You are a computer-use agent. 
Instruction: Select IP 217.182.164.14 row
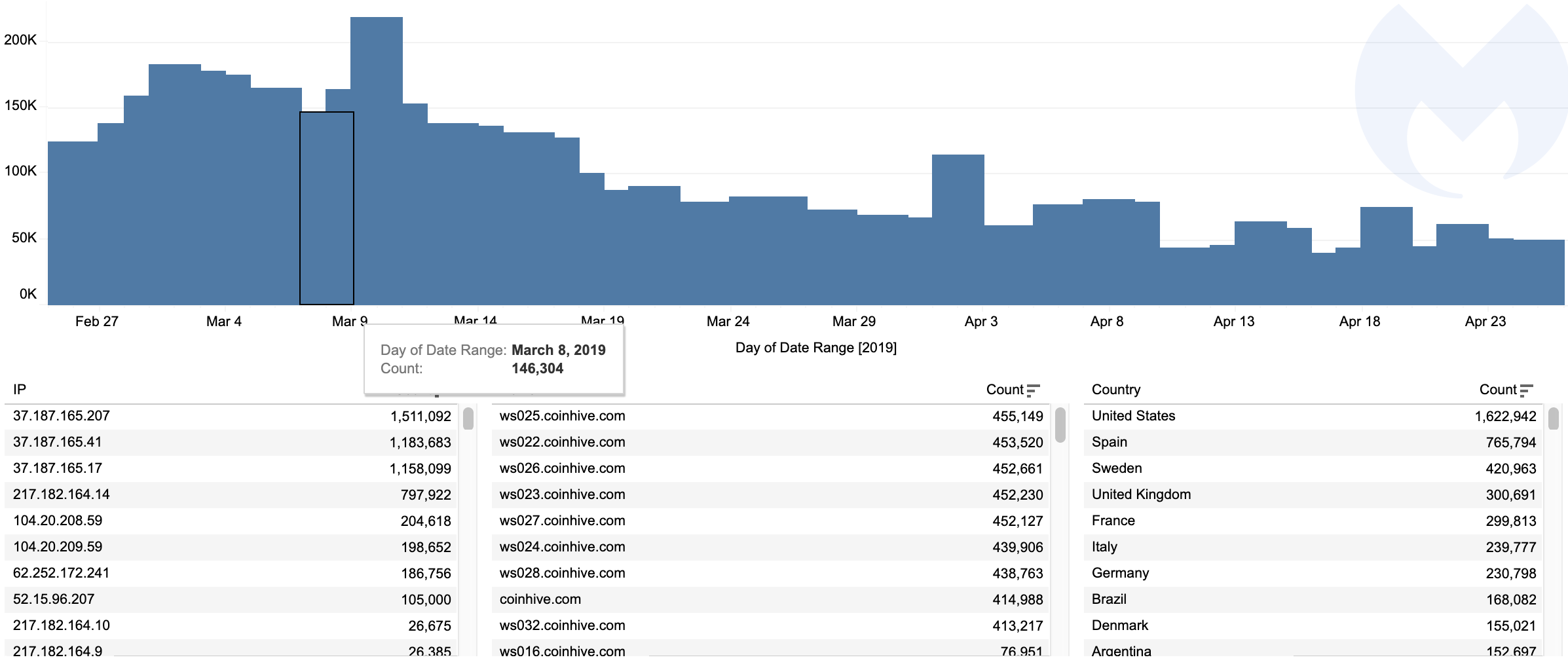(232, 494)
